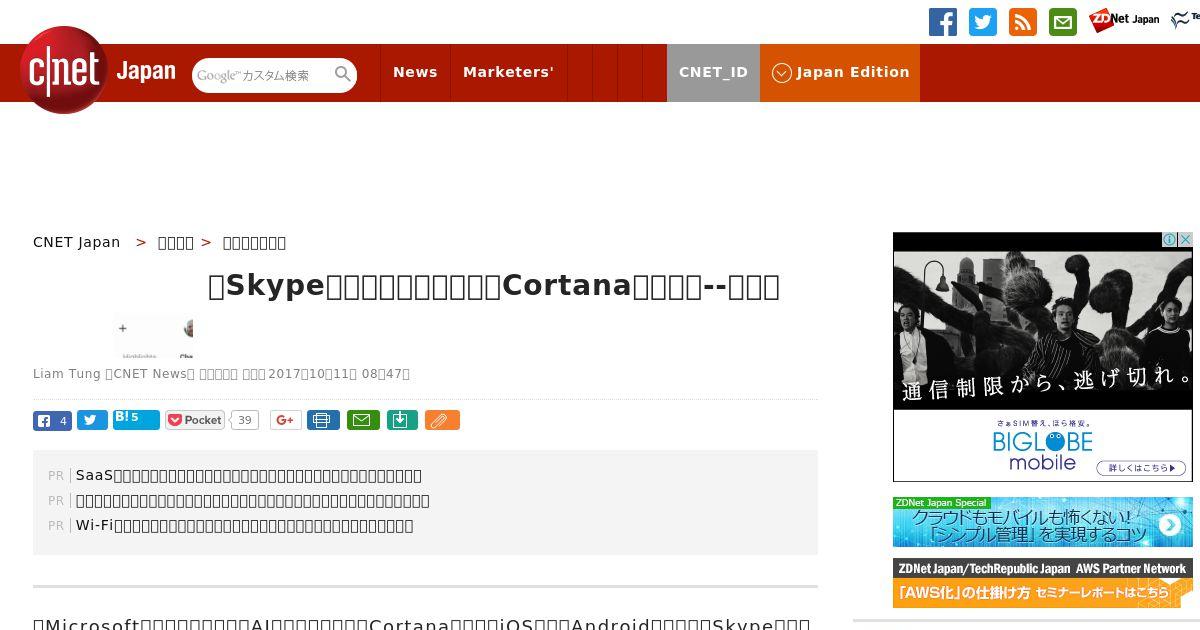Screen dimensions: 1200x630
Task: Bookmark article with Hatena B! button
Action: pyautogui.click(x=136, y=420)
